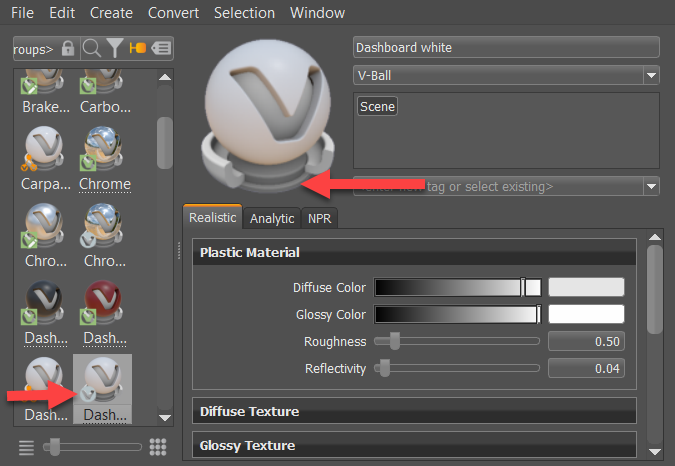Click the properties panel scrollbar thumb
The image size is (675, 466).
coord(655,289)
